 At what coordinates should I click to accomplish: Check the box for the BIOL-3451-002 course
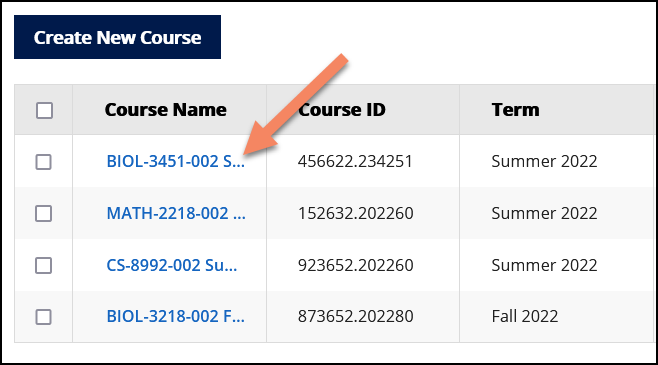point(44,162)
